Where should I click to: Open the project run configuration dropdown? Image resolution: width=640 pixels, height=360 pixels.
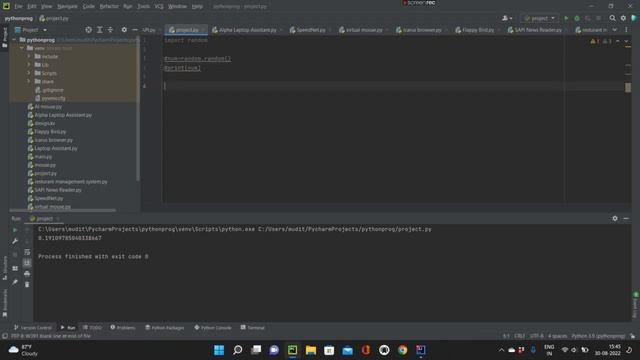pos(540,18)
